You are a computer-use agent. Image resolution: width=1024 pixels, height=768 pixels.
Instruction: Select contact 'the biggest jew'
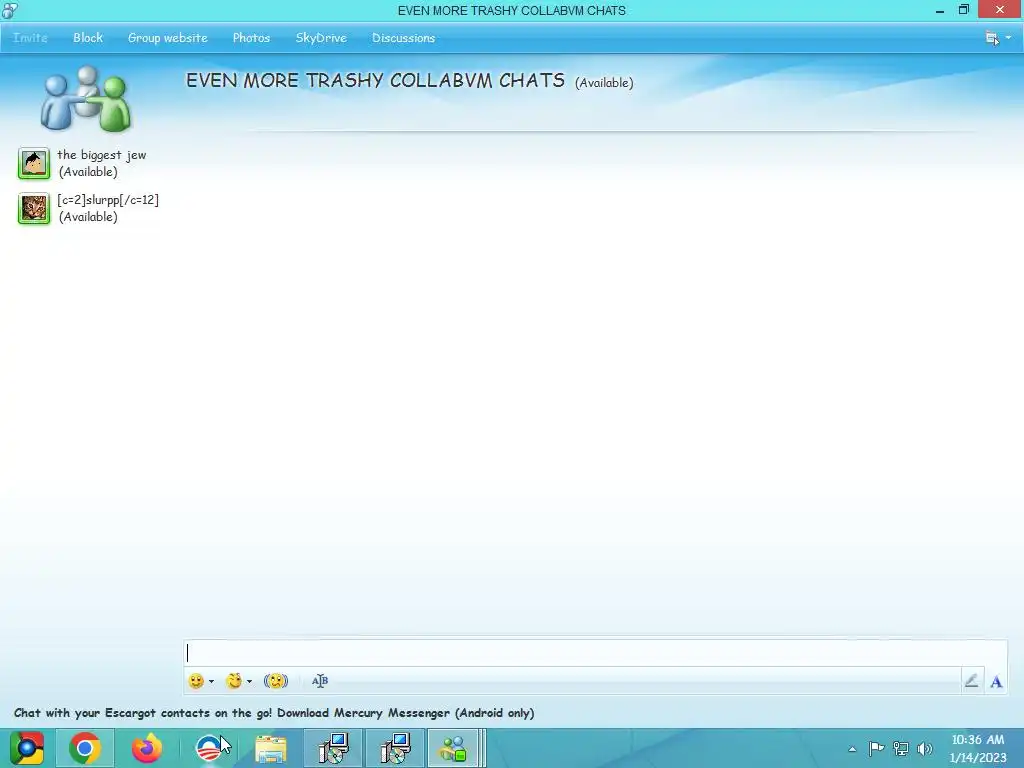click(x=102, y=163)
